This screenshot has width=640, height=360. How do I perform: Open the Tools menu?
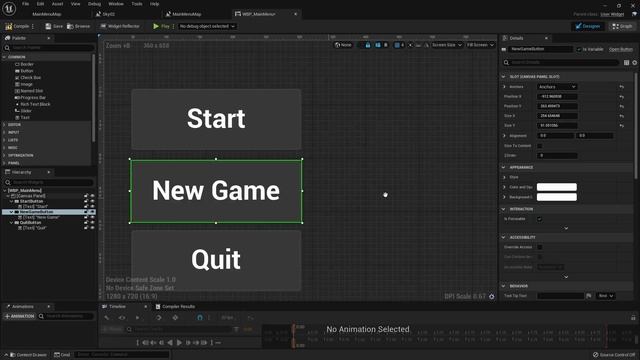(137, 4)
